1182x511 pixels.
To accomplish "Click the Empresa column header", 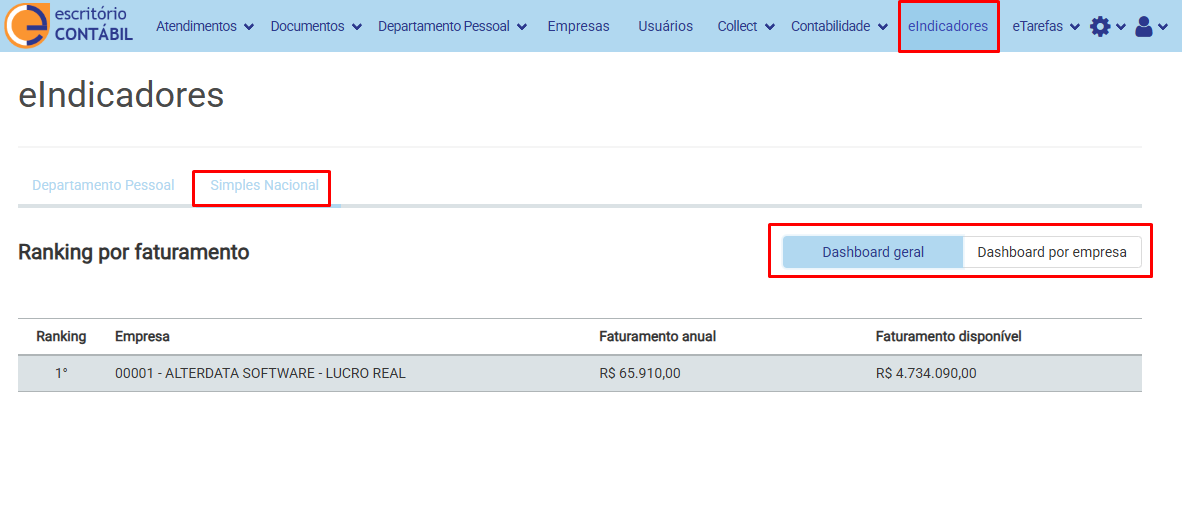I will coord(142,337).
